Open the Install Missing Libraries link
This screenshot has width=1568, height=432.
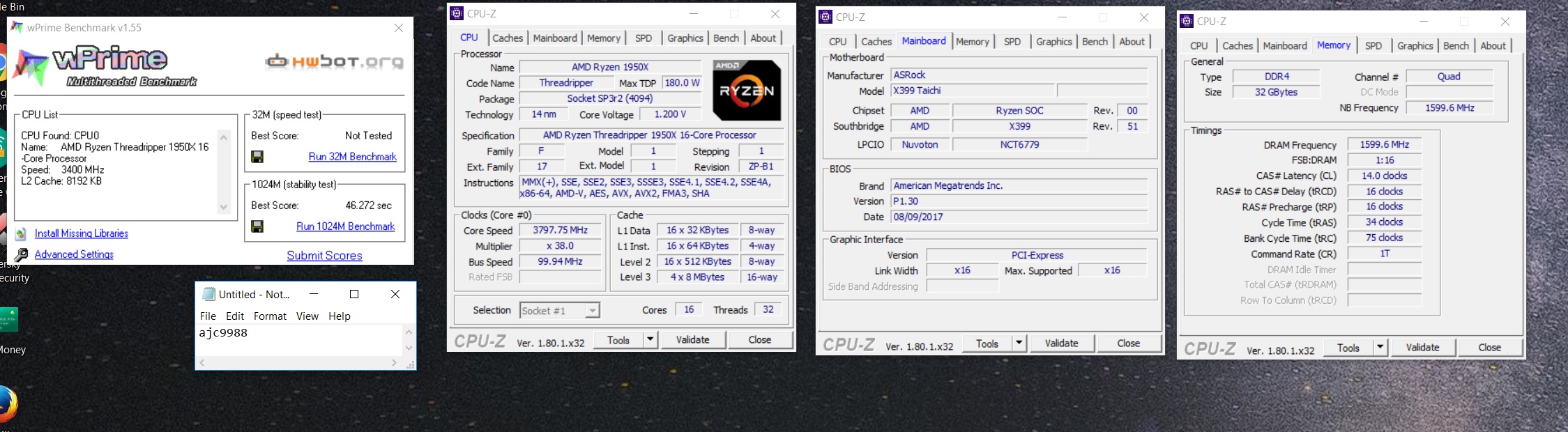pyautogui.click(x=82, y=233)
